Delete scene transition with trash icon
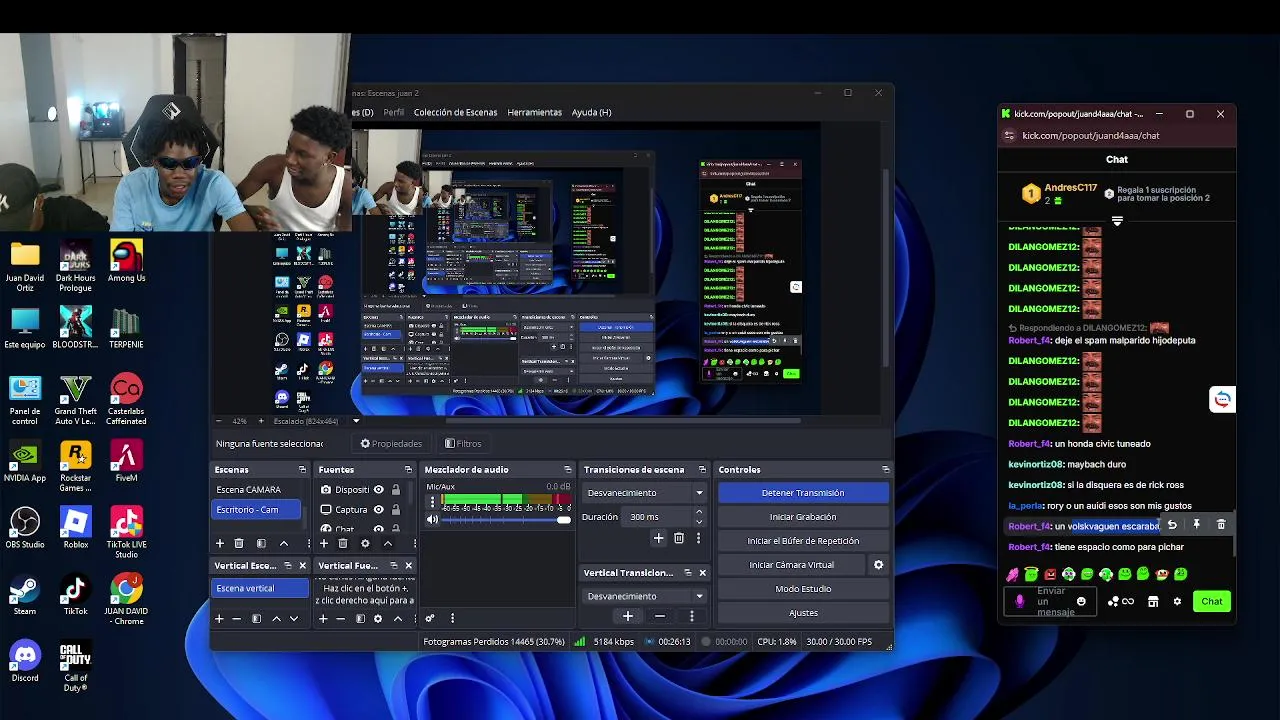This screenshot has height=720, width=1280. [x=679, y=538]
